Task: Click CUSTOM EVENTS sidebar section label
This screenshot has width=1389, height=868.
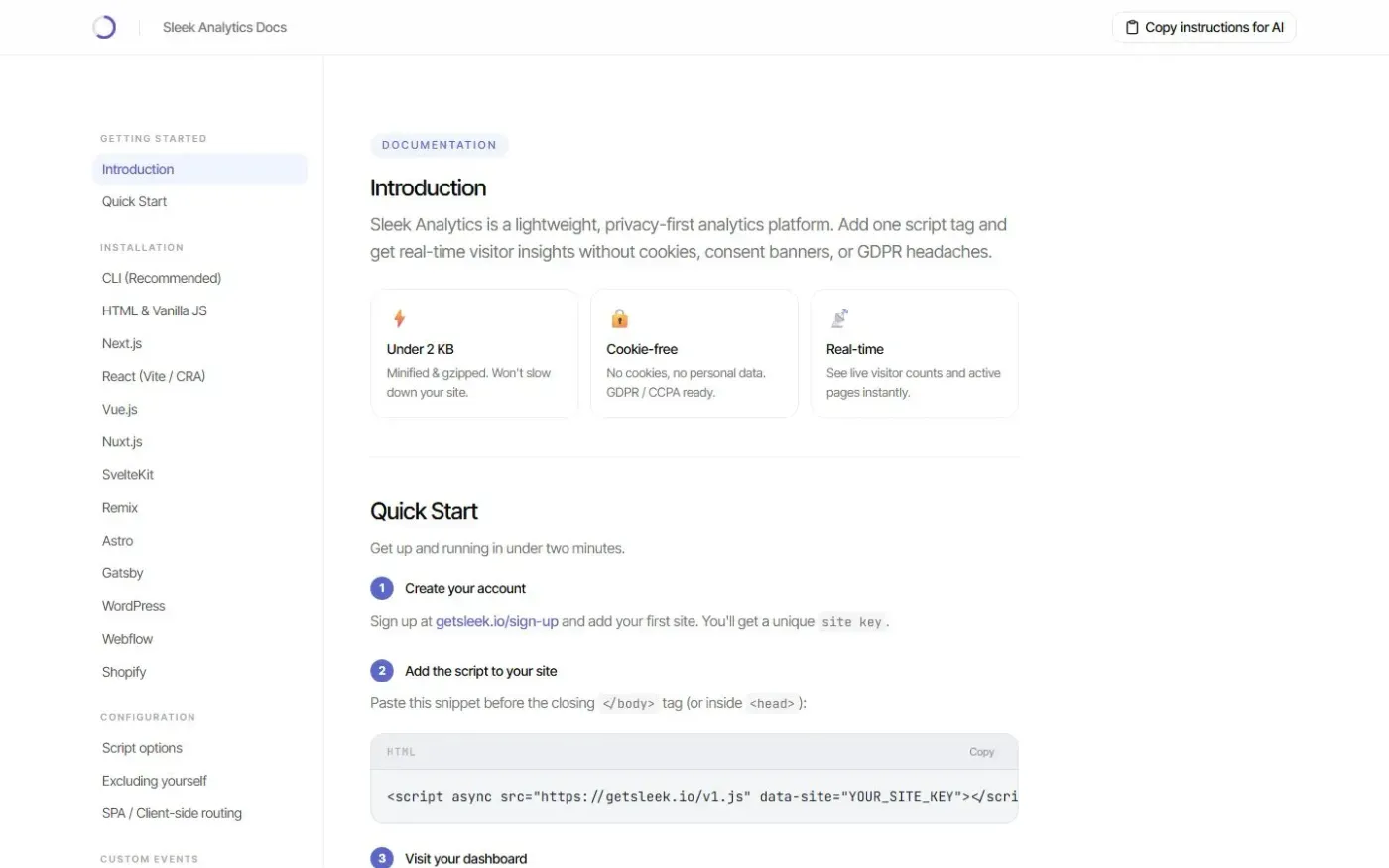Action: click(150, 859)
